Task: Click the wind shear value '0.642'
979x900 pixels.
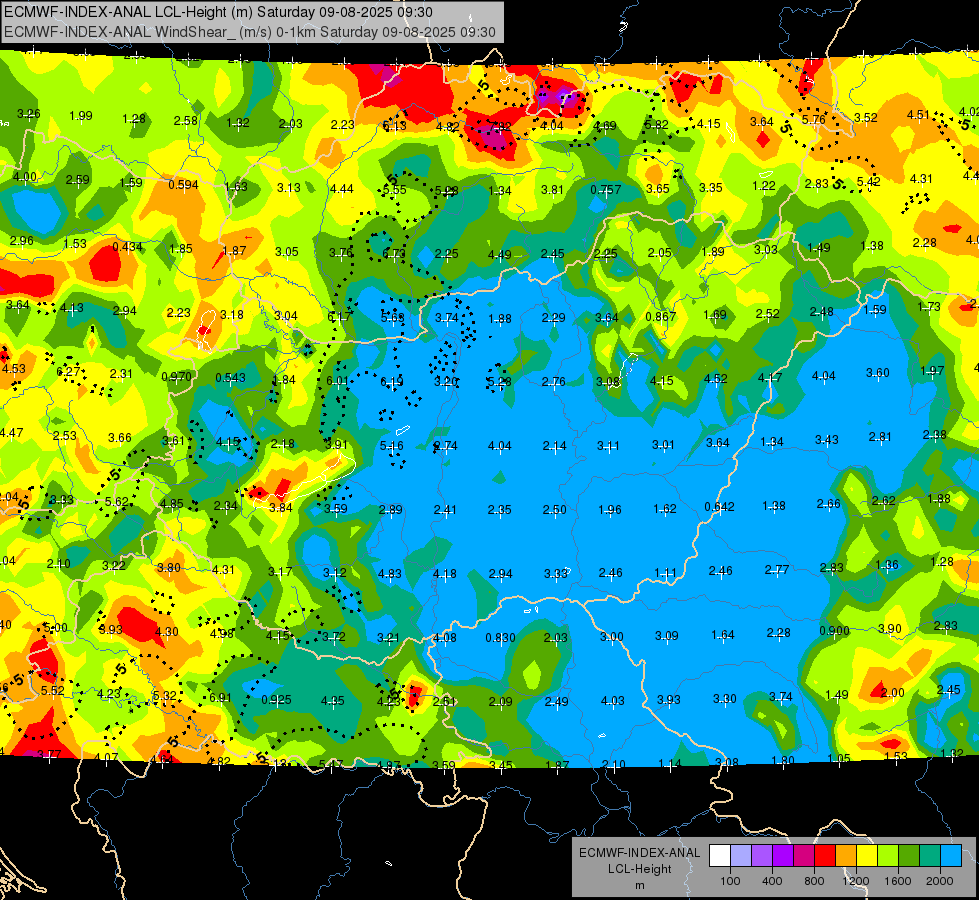Action: point(719,507)
